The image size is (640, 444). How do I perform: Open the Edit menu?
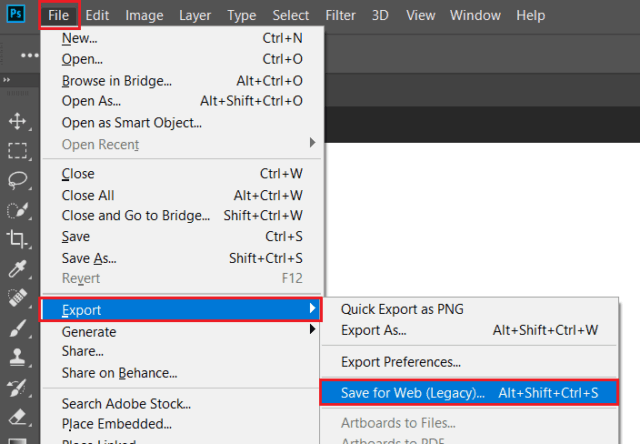click(x=97, y=15)
